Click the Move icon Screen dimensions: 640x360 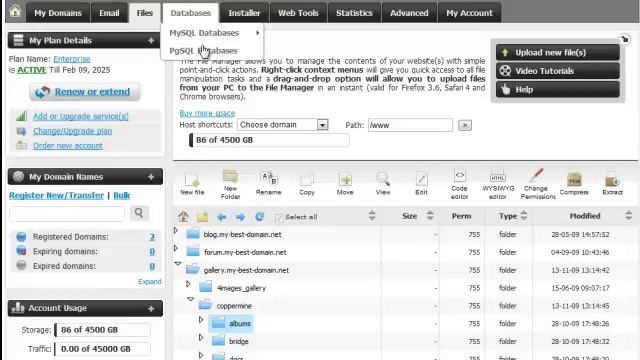tap(345, 183)
